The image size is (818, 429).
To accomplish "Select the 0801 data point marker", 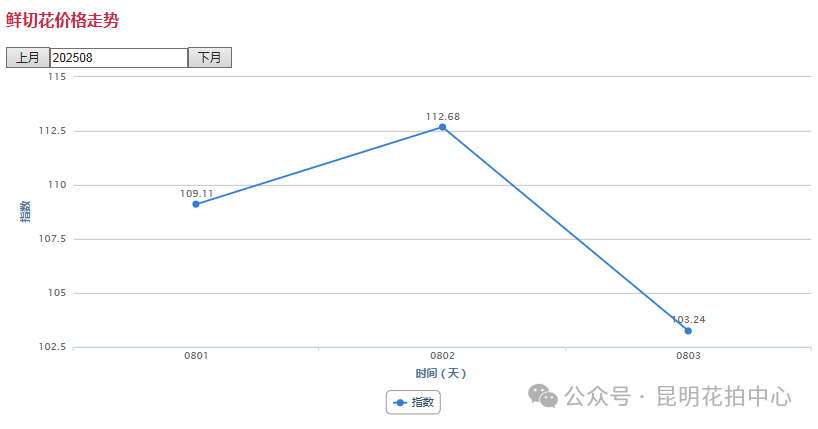I will (196, 204).
